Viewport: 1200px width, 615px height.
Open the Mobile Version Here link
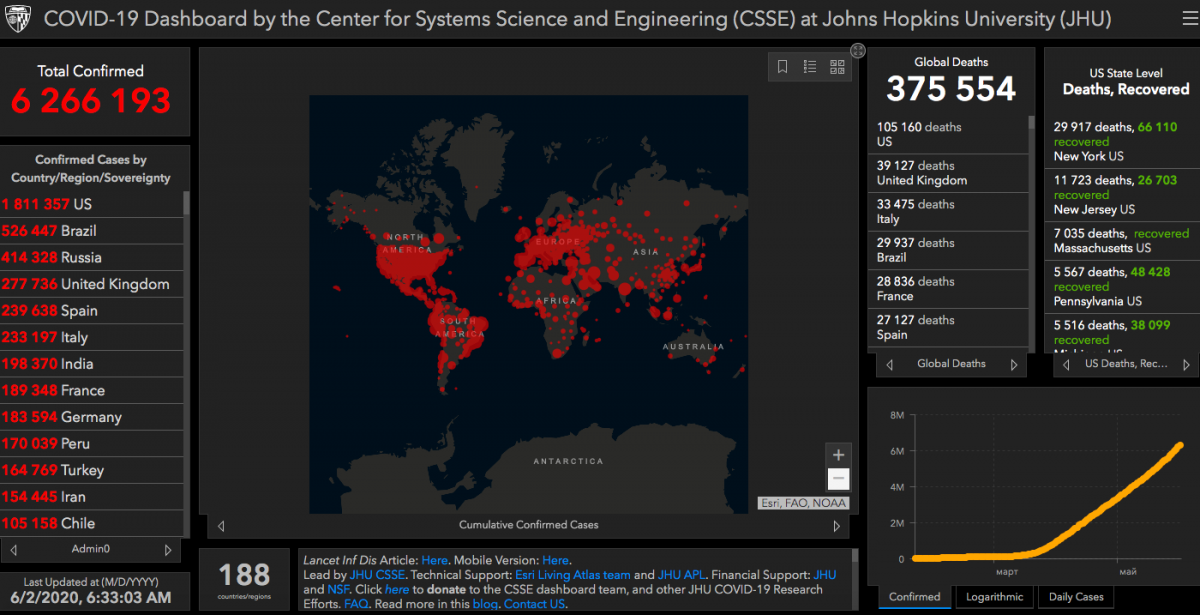(555, 560)
